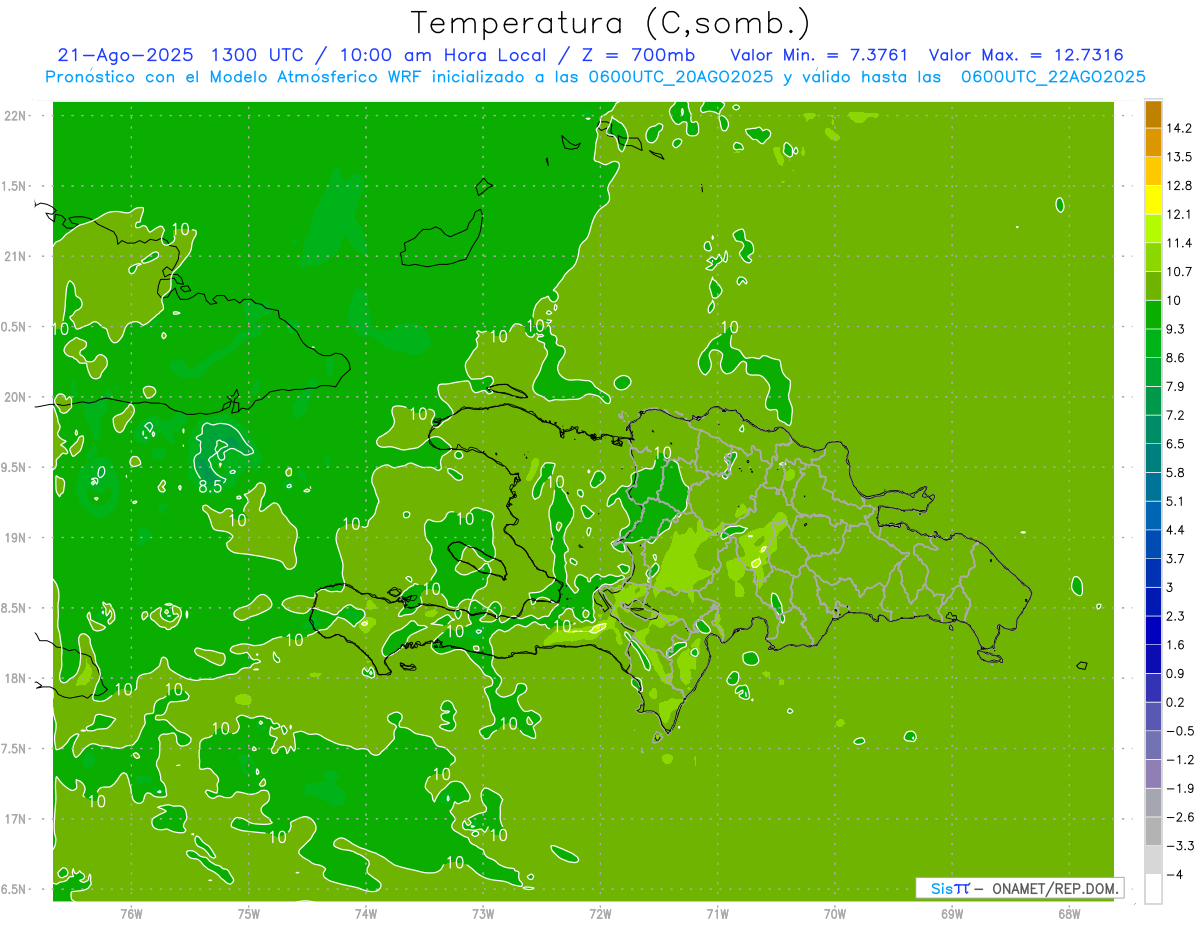Viewport: 1200px width, 927px height.
Task: Click the "-1.2" colorbar label
Action: click(x=1180, y=760)
